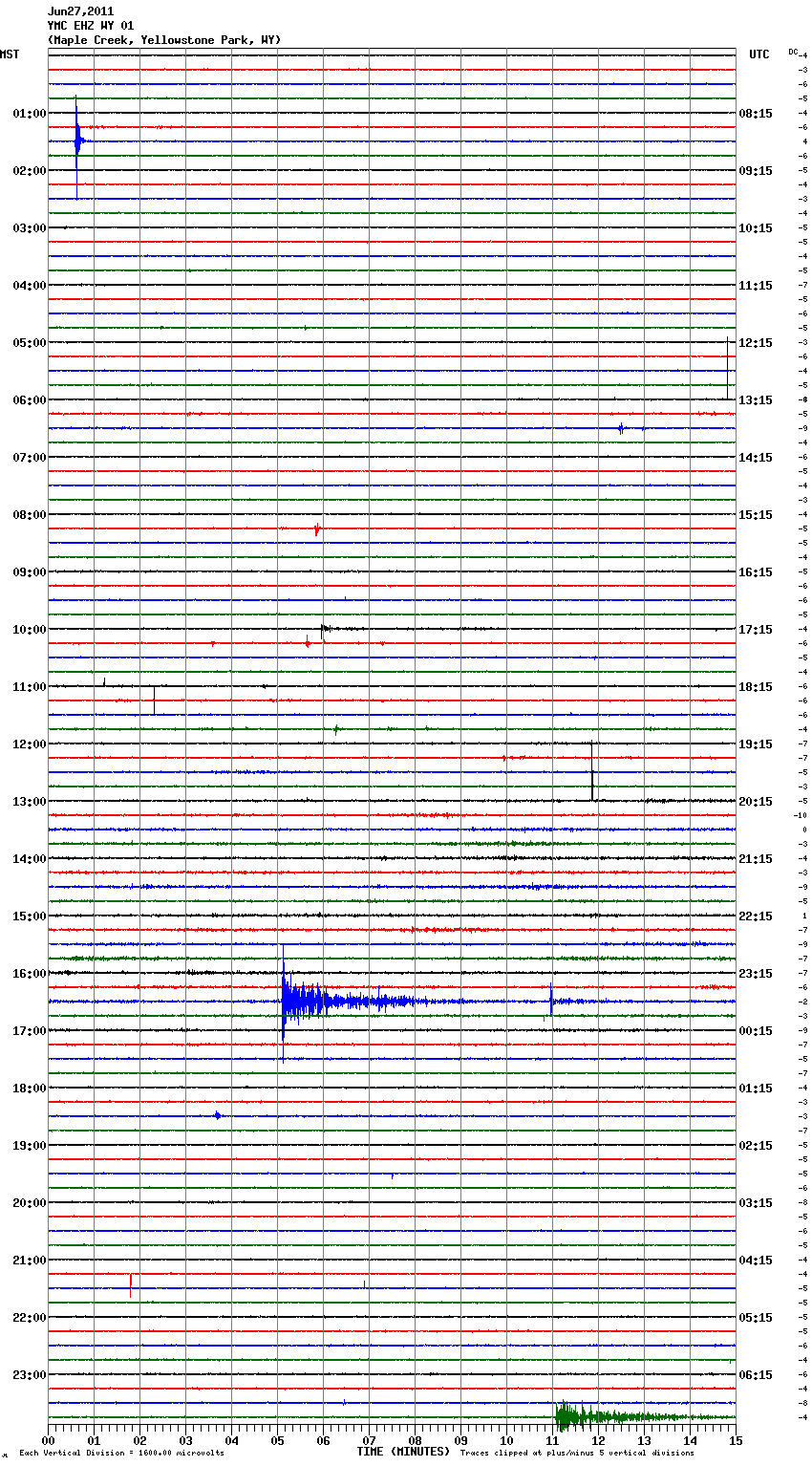Click the 17:15 UTC time label
812x1466 pixels.
click(x=756, y=629)
